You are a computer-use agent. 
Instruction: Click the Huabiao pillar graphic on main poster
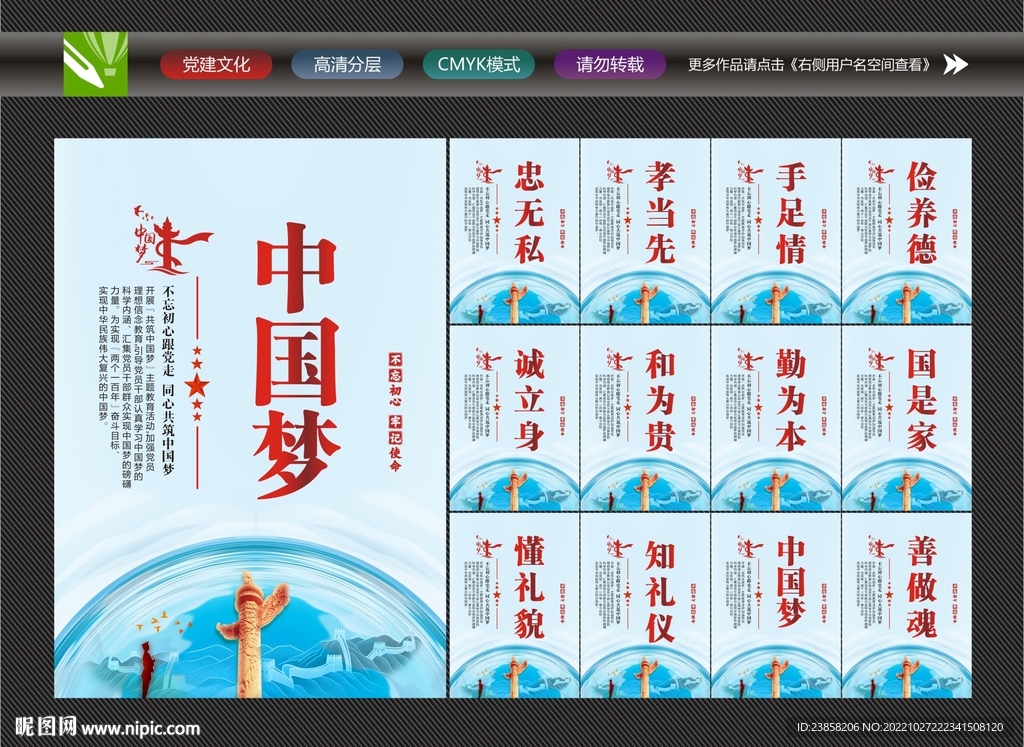click(250, 630)
